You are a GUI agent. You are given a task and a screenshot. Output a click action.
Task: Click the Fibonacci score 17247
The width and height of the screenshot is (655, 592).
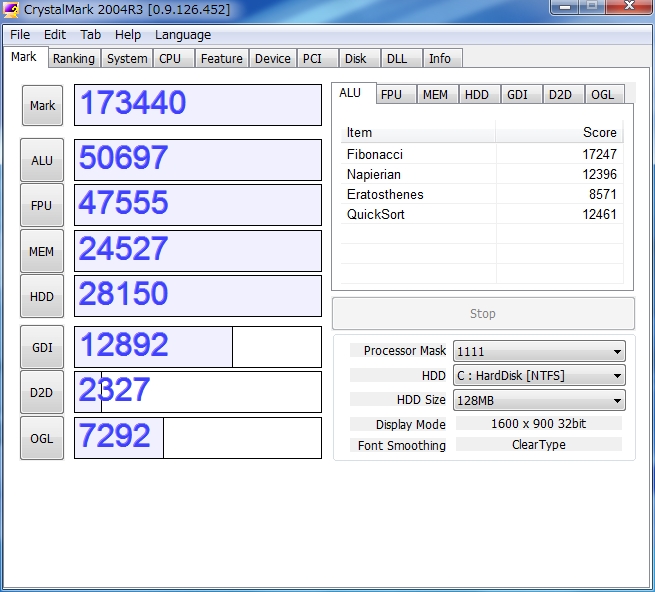click(x=599, y=154)
